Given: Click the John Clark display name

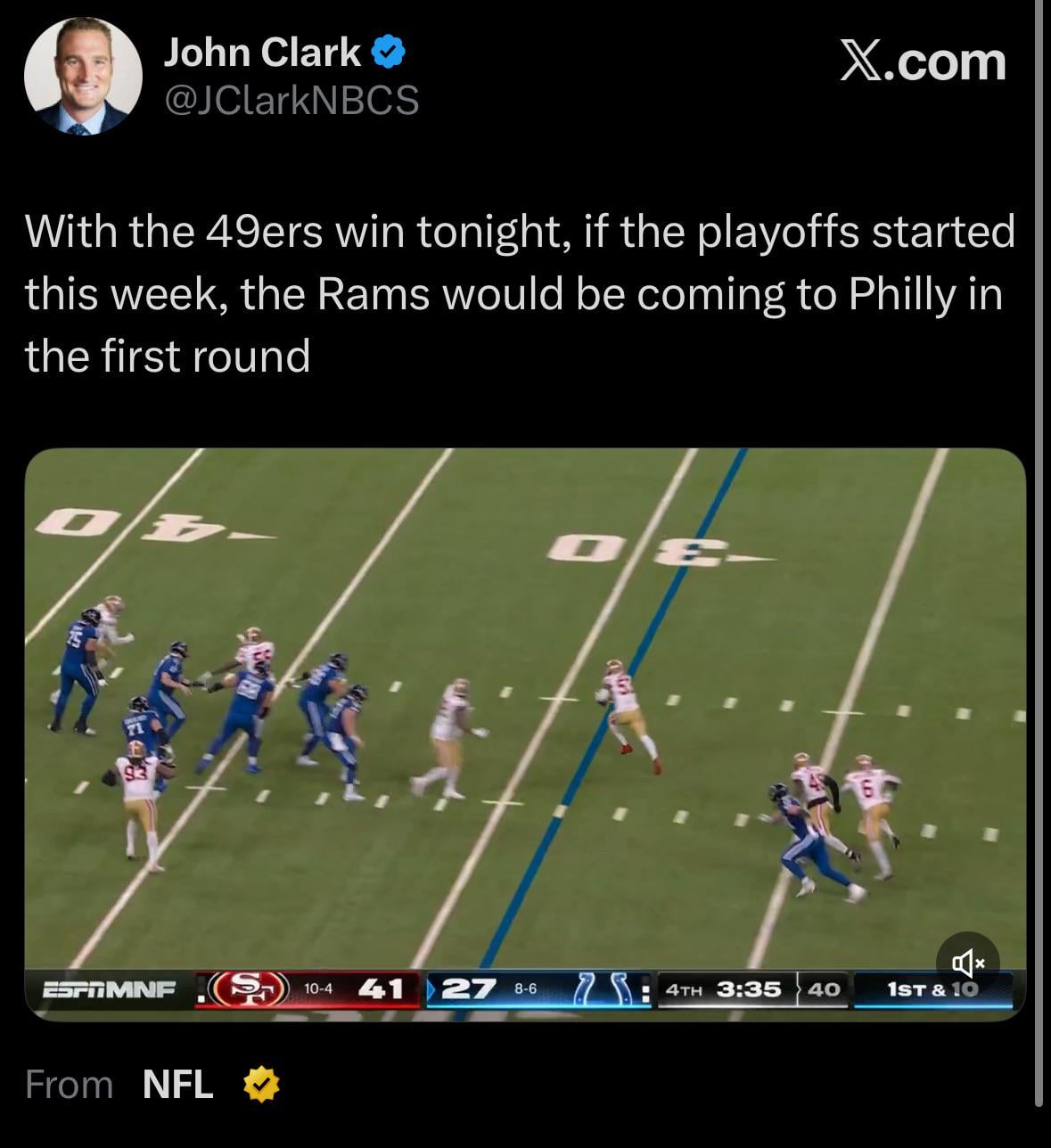Looking at the screenshot, I should (x=262, y=53).
